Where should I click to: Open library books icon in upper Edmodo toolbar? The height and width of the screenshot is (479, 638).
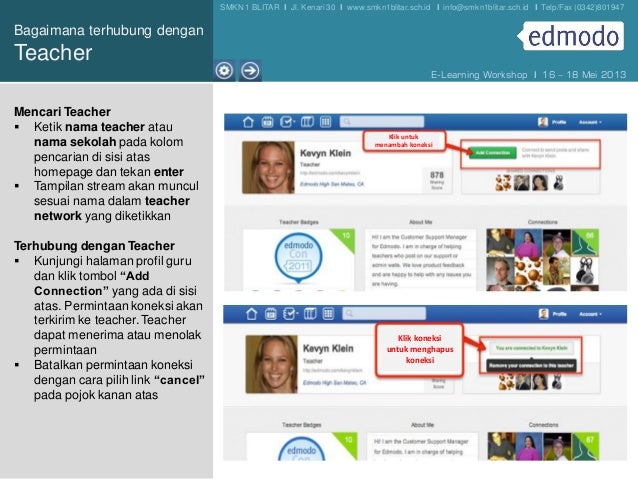point(307,122)
